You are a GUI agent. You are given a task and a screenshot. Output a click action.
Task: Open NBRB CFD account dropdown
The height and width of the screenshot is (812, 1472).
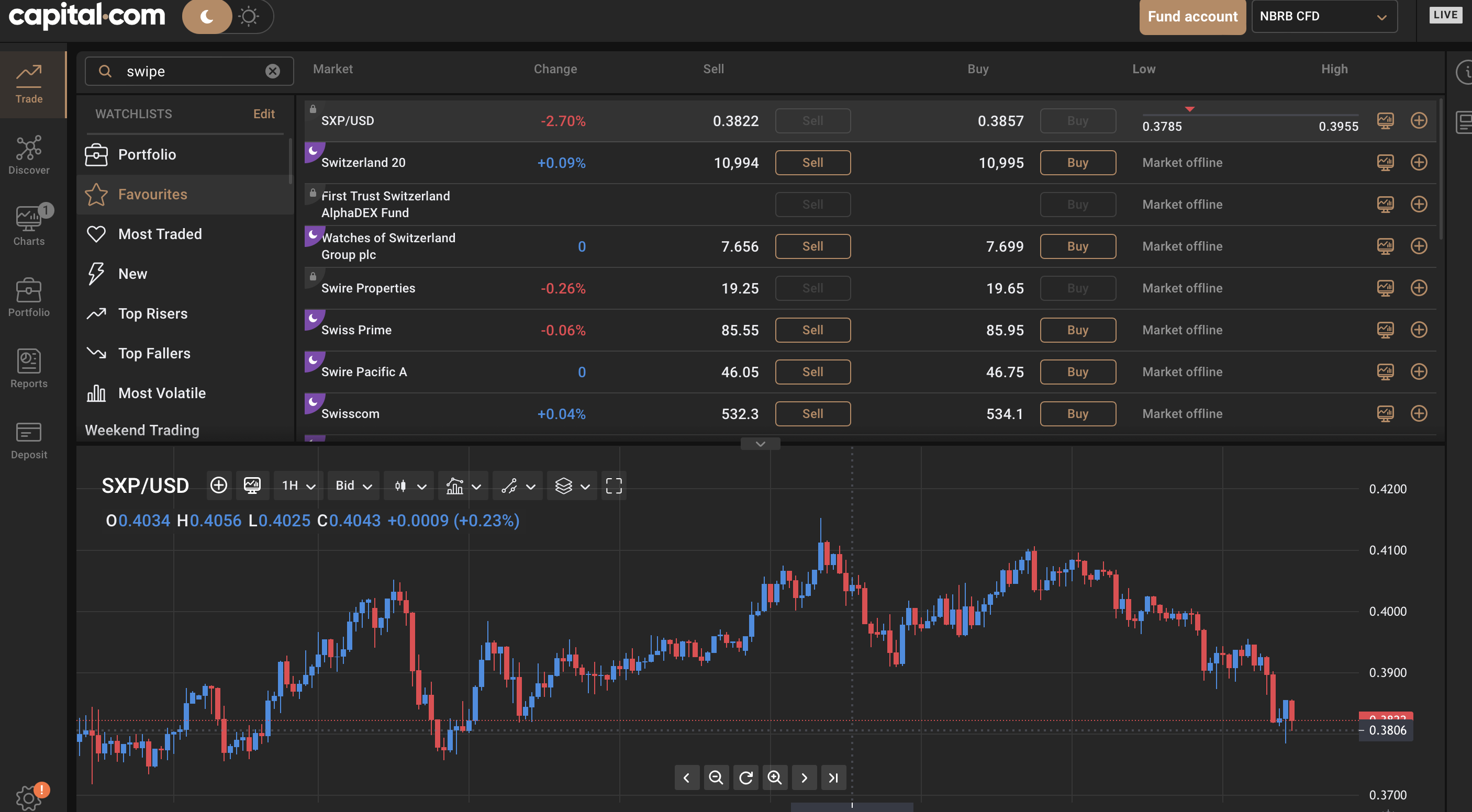pos(1324,17)
